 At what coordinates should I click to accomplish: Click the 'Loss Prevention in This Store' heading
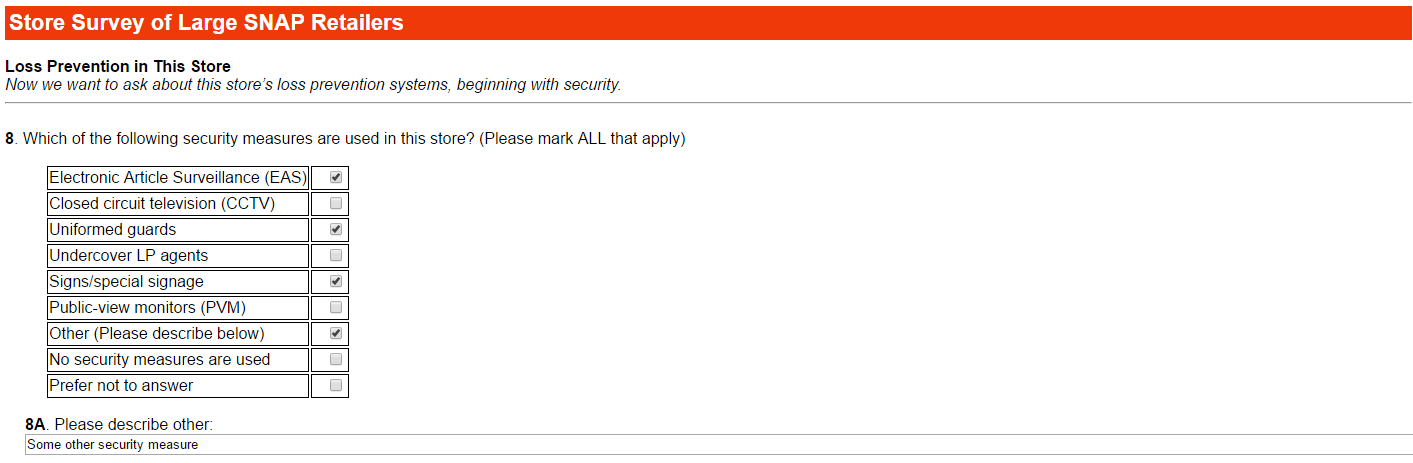(118, 67)
